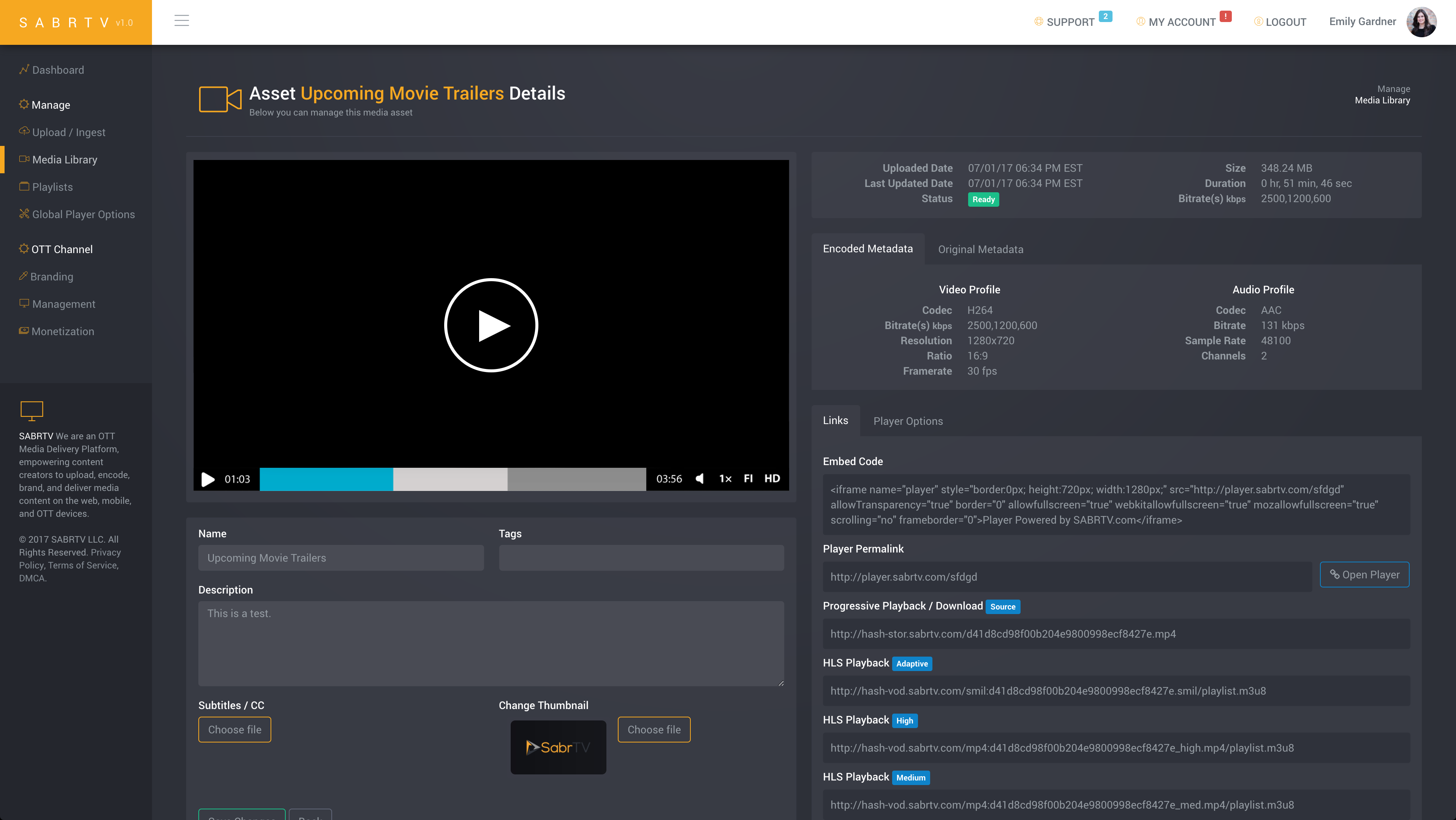The height and width of the screenshot is (820, 1456).
Task: Click the orange monitor icon above SABRTV blurb
Action: click(32, 411)
